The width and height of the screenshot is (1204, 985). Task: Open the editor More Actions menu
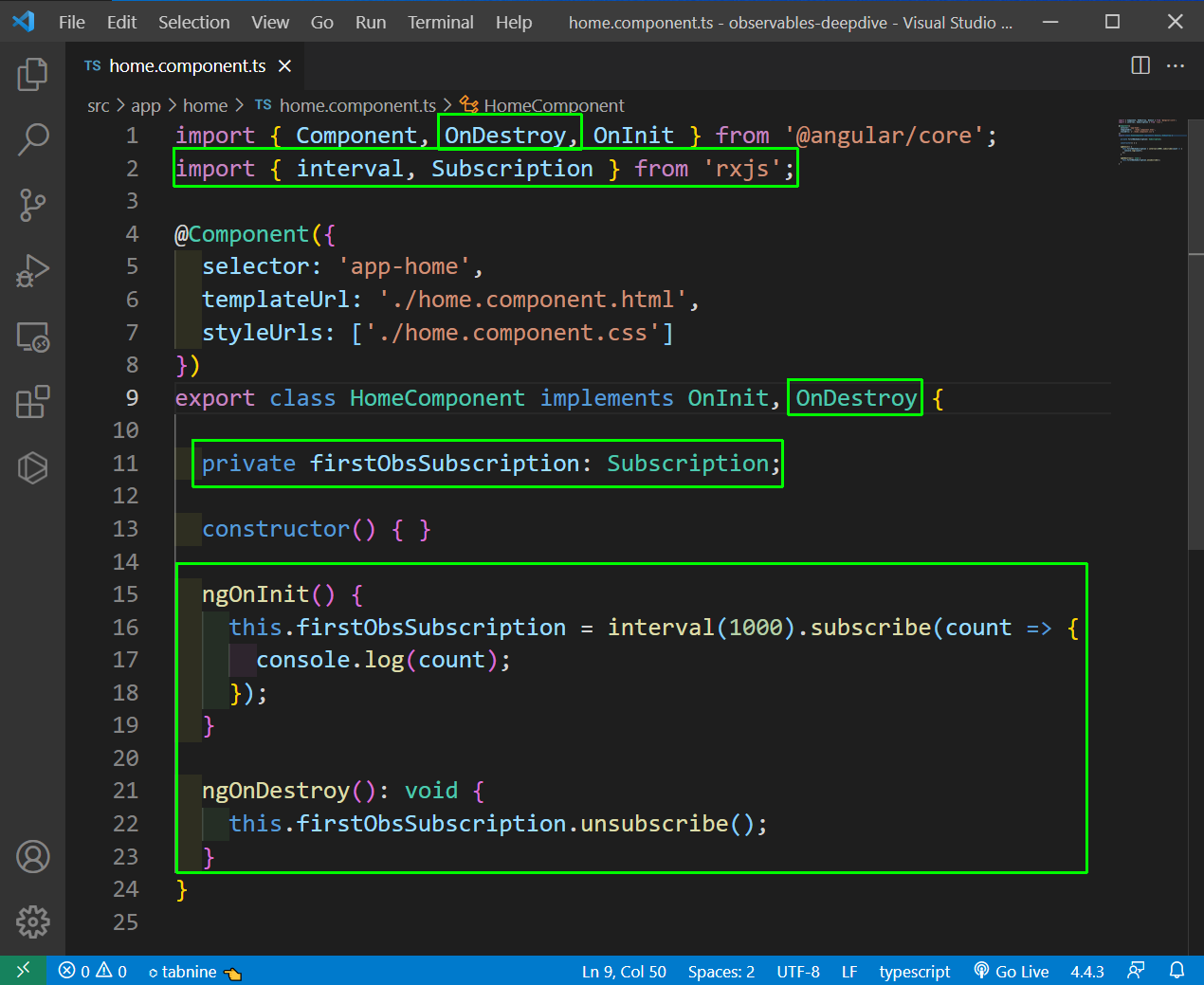click(1176, 65)
